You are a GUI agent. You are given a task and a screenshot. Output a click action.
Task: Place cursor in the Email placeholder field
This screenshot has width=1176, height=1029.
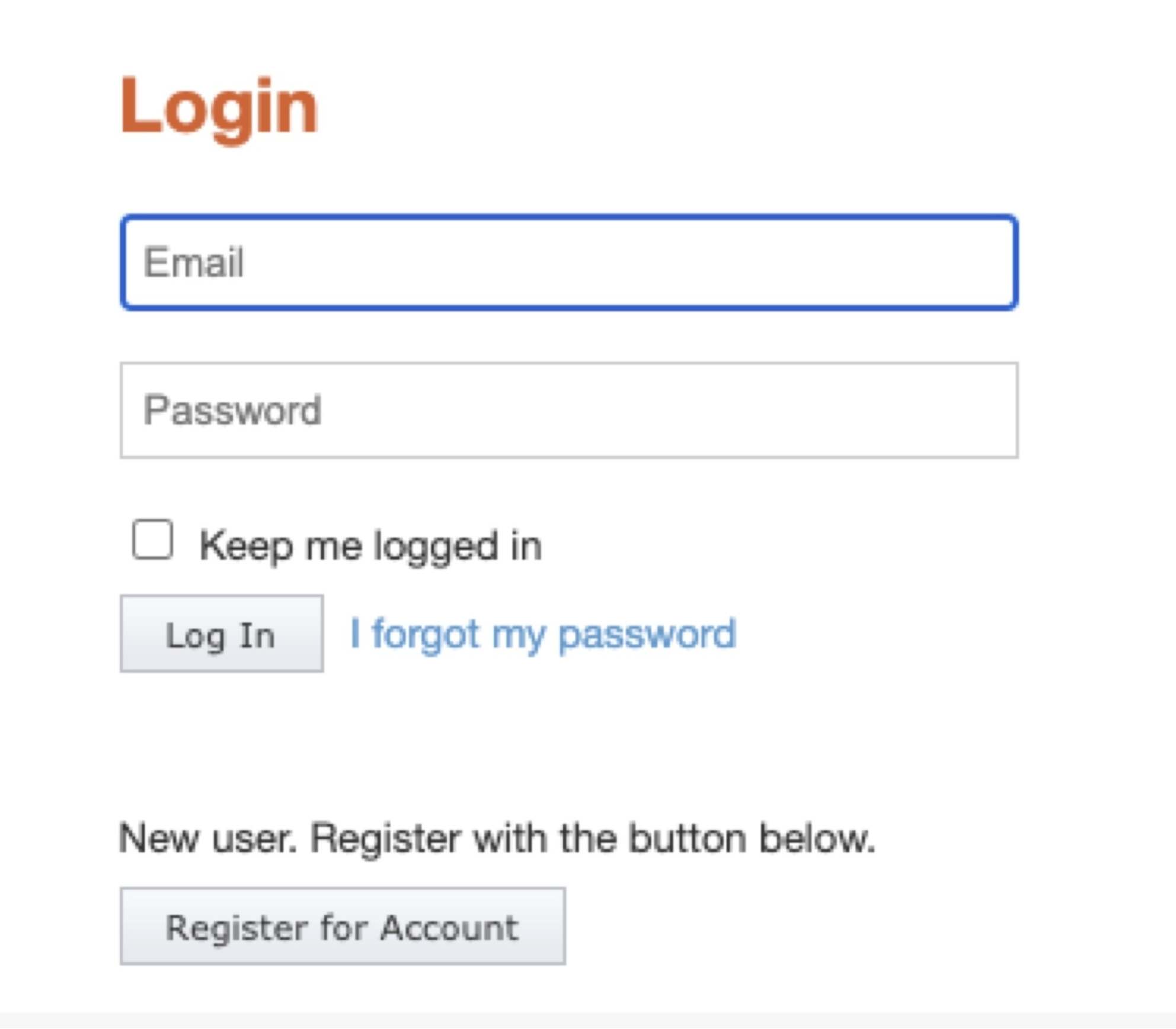[x=569, y=262]
